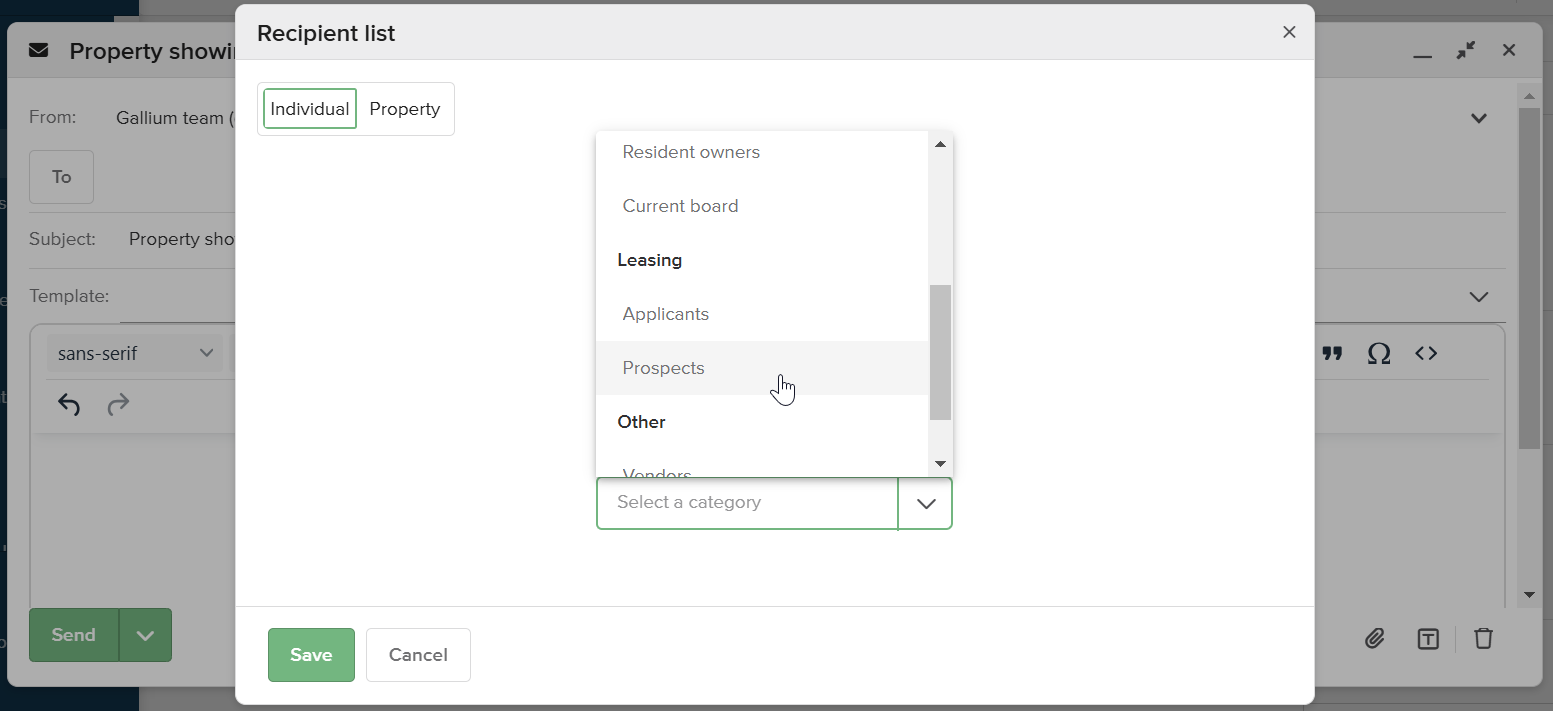Click the To button in the email window
Screen dimensions: 1553x711
coord(62,177)
